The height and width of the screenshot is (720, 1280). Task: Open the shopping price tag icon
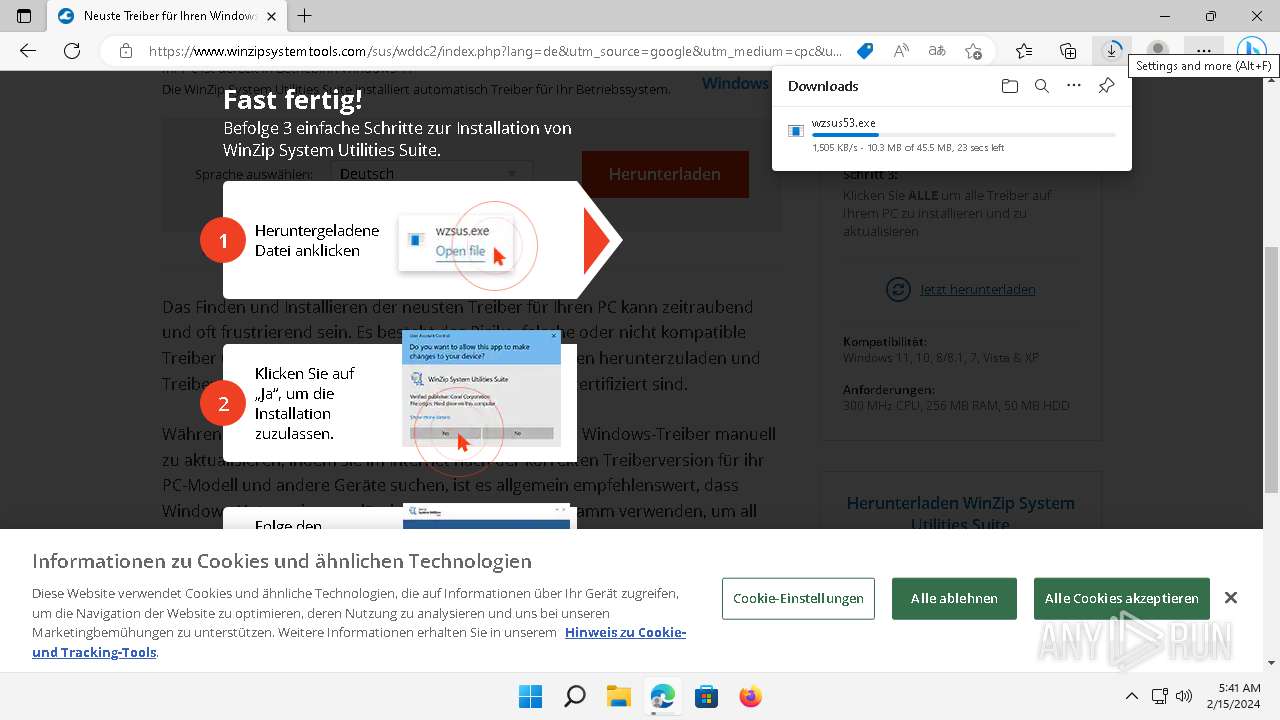click(865, 51)
